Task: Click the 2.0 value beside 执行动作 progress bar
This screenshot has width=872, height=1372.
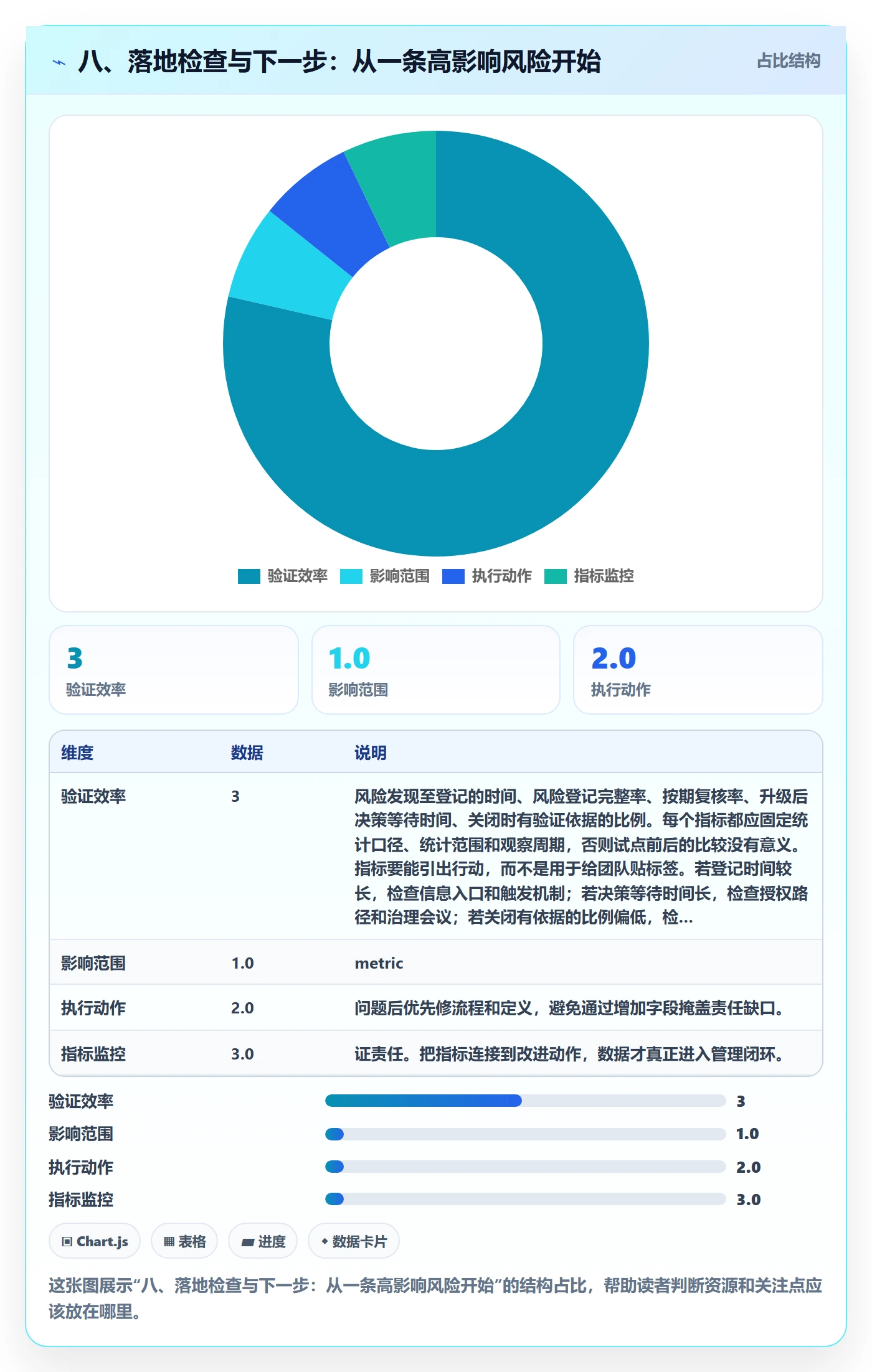Action: click(x=748, y=1167)
